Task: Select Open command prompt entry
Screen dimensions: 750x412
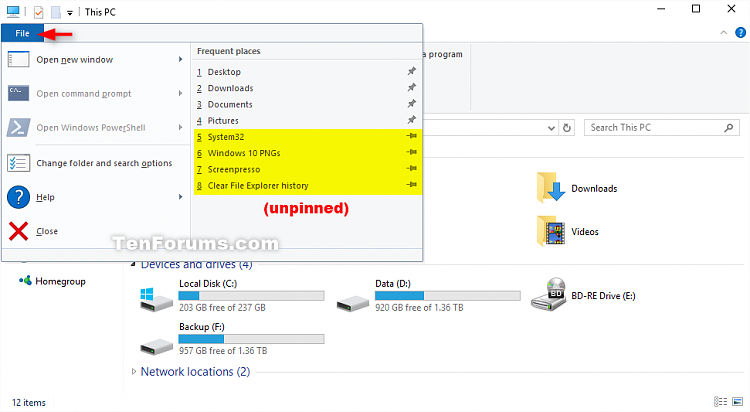Action: 96,94
